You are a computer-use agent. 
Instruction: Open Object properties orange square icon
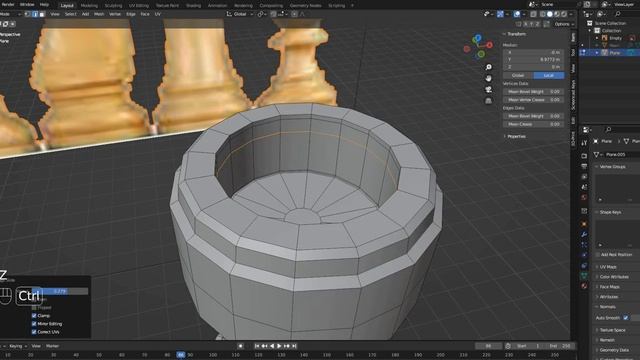[584, 224]
